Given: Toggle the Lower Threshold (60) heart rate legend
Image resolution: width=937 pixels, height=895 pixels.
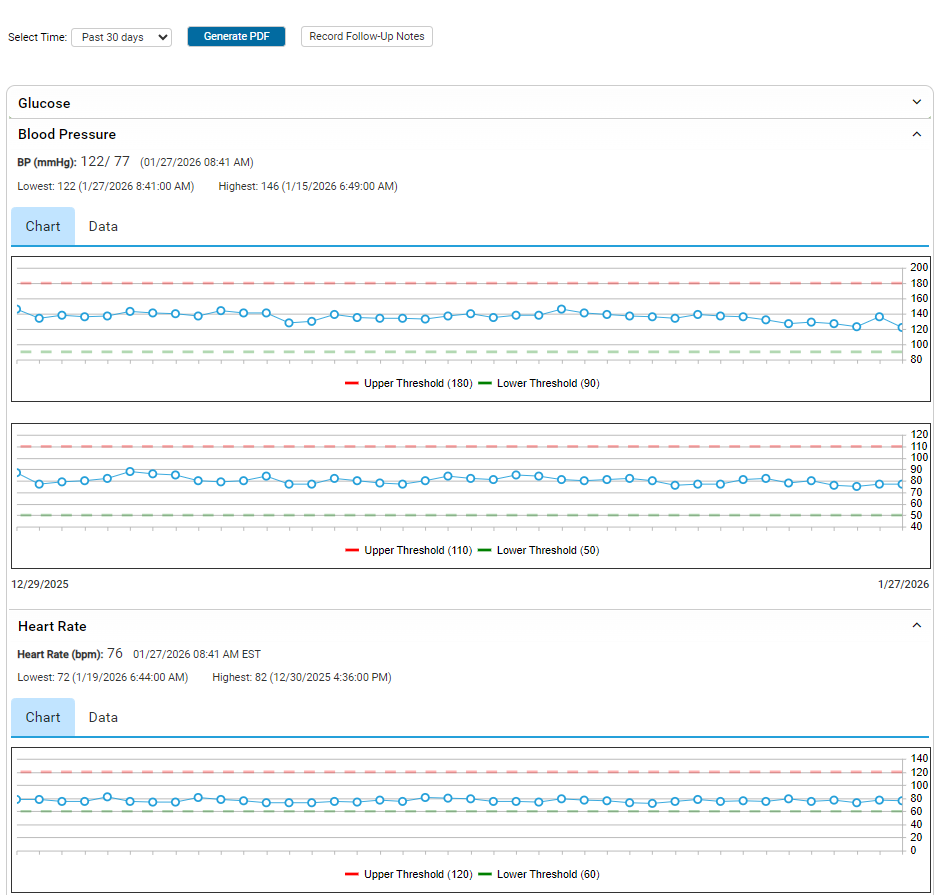Looking at the screenshot, I should pos(539,874).
